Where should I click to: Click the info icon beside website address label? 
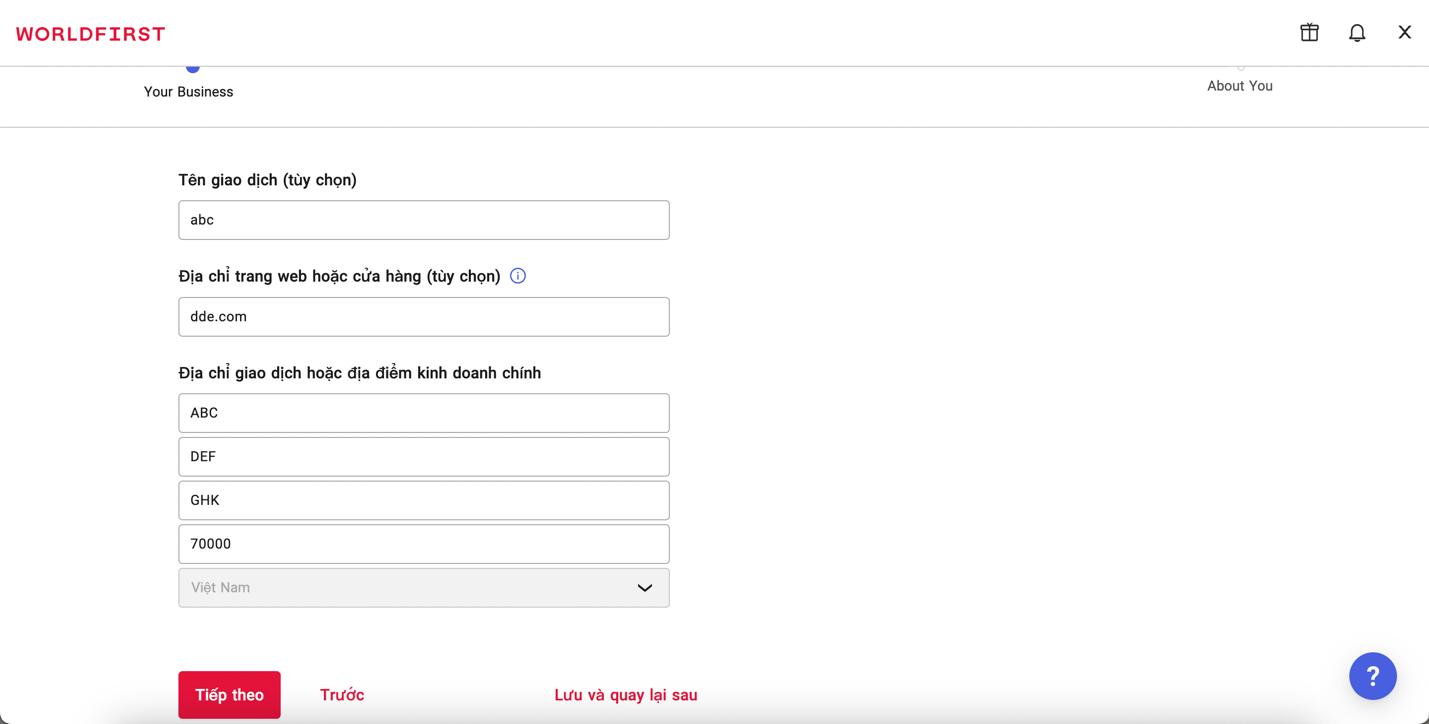pos(518,276)
